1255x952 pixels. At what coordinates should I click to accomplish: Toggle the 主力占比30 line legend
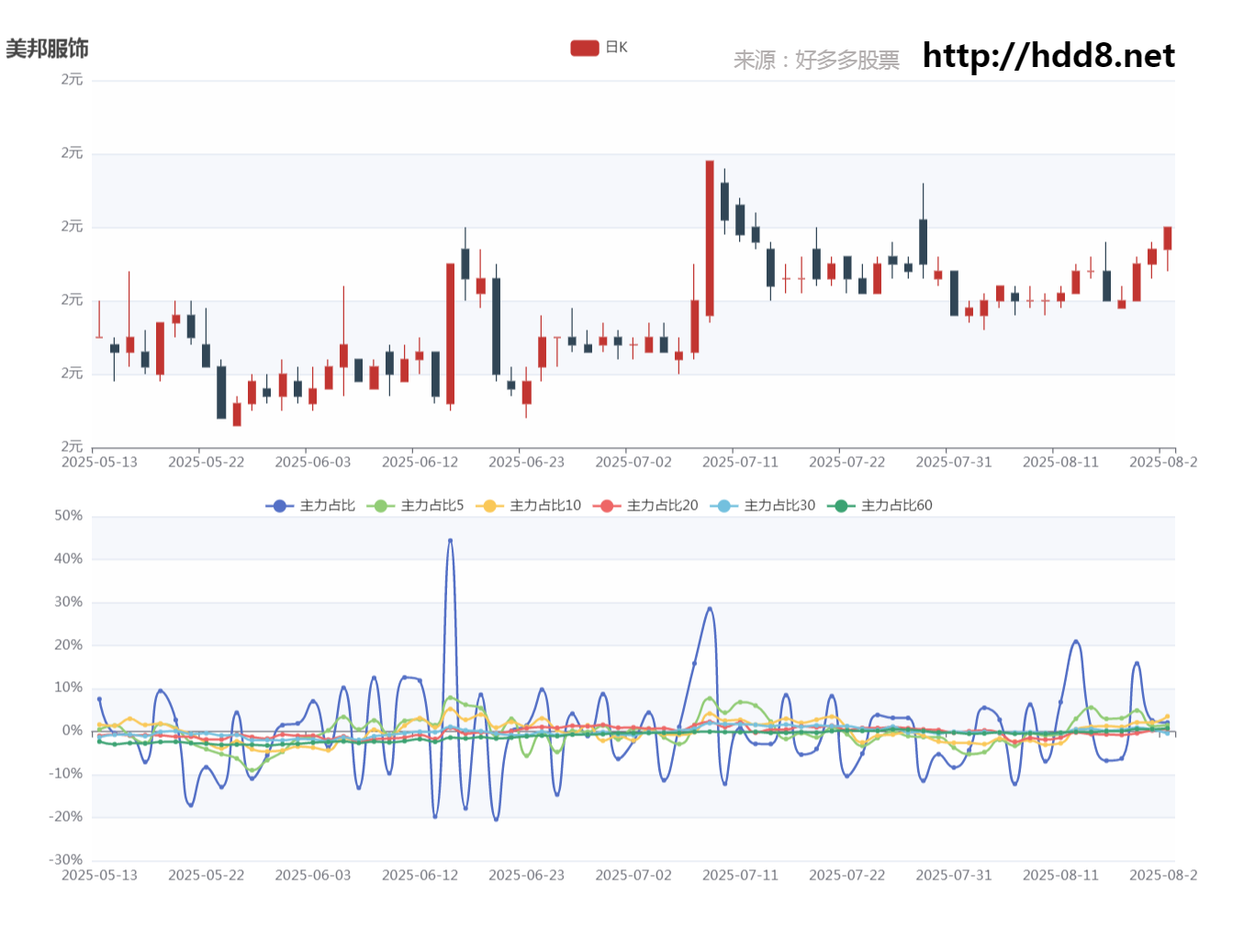pyautogui.click(x=762, y=506)
